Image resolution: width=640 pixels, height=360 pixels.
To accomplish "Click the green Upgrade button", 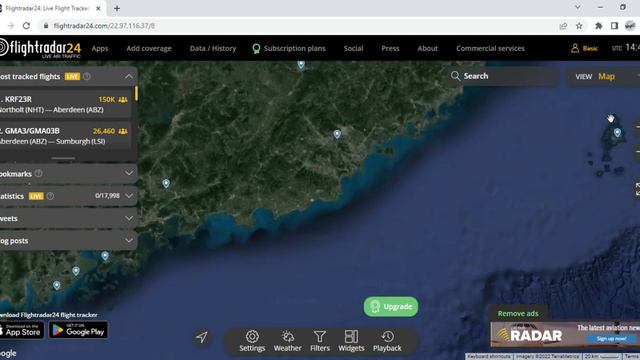I will tap(391, 307).
